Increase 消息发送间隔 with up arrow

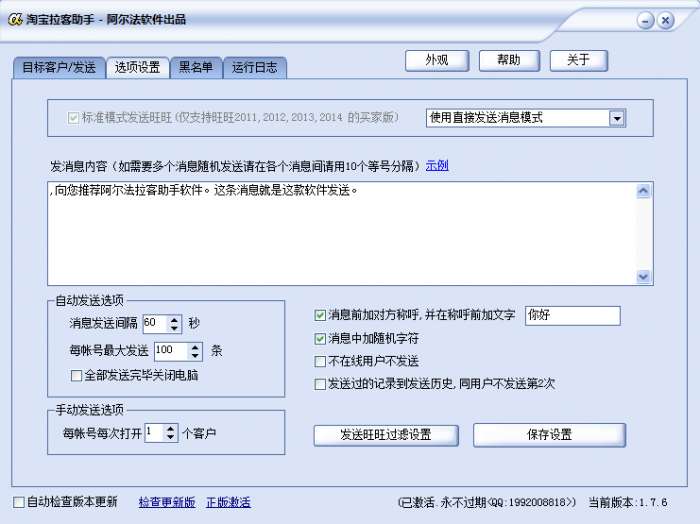click(174, 319)
